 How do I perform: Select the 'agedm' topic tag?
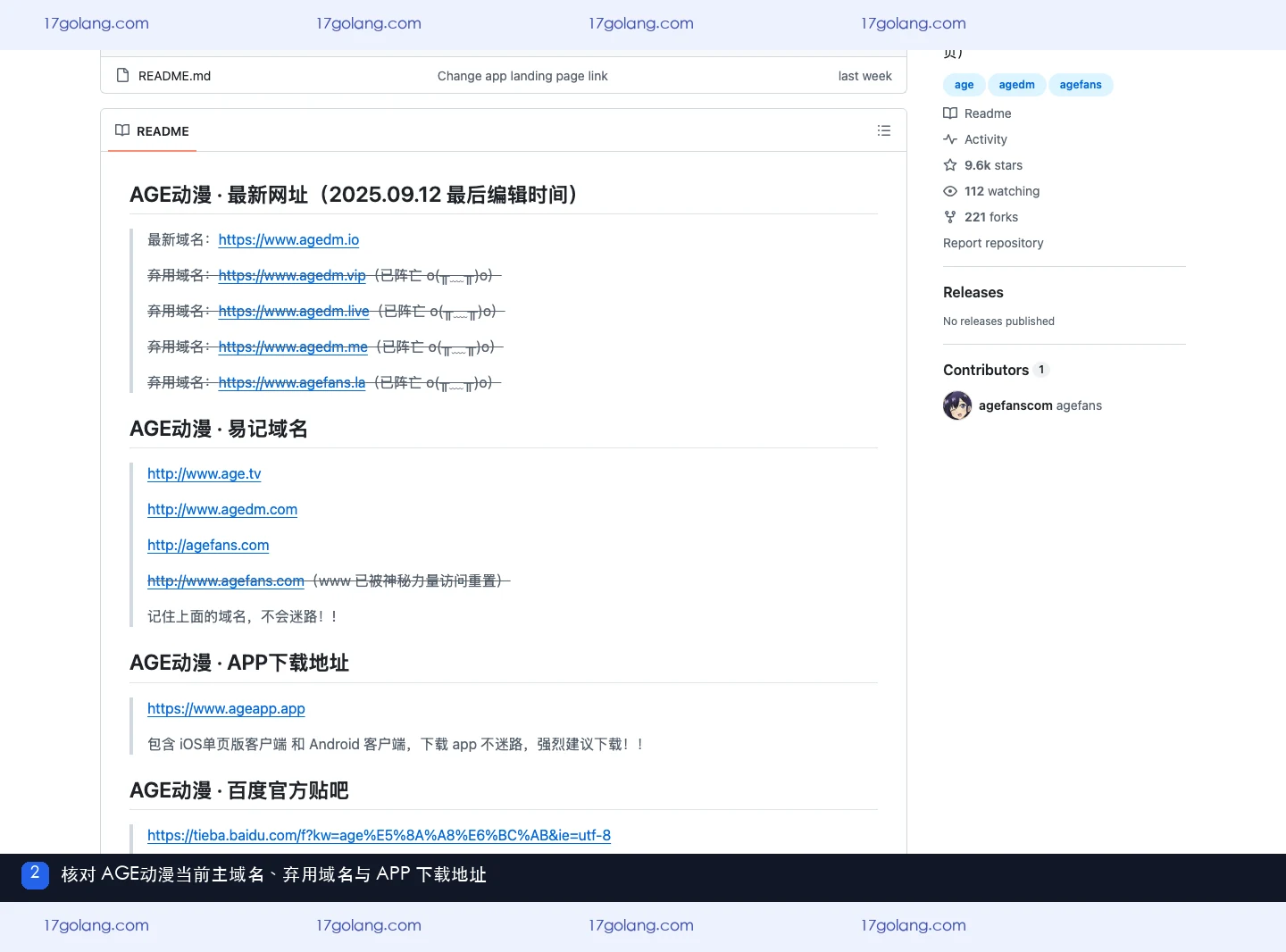(1016, 85)
